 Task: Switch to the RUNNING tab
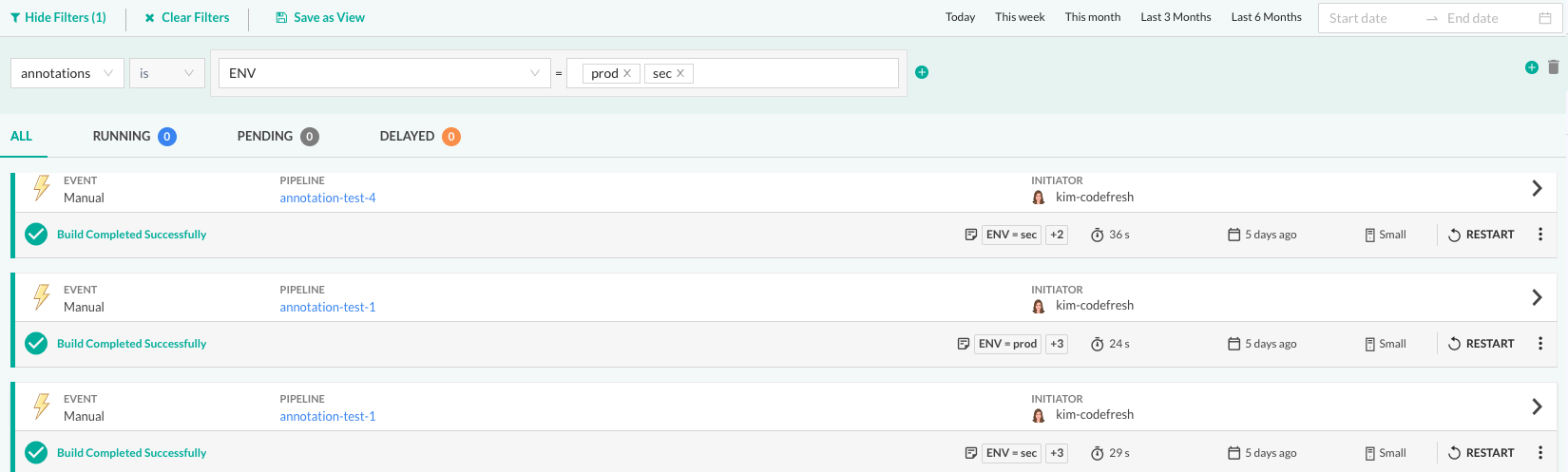click(x=133, y=137)
